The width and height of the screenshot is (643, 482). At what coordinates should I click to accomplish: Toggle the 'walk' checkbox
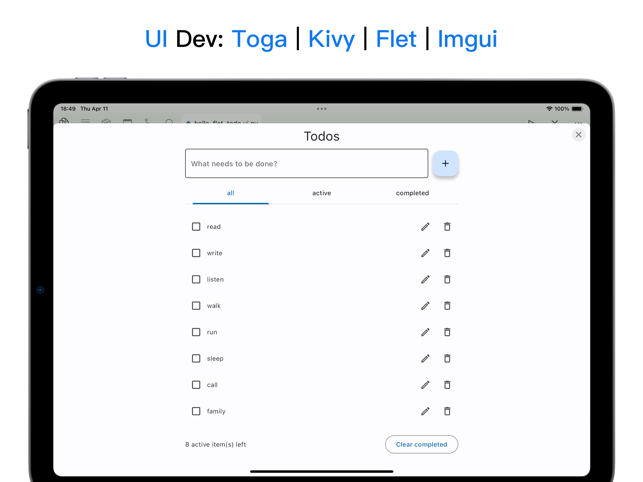point(196,306)
